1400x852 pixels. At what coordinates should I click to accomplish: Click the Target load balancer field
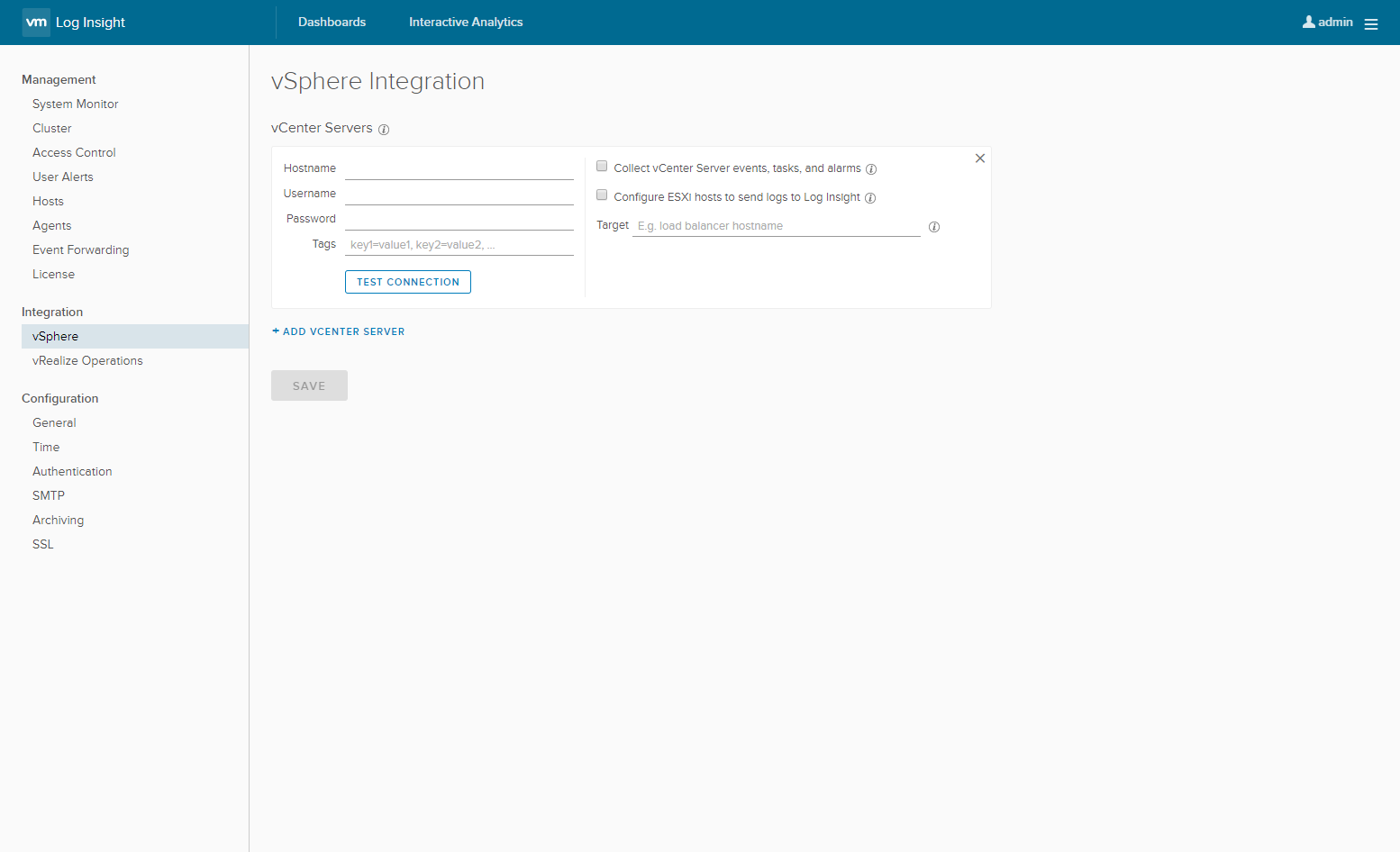776,226
